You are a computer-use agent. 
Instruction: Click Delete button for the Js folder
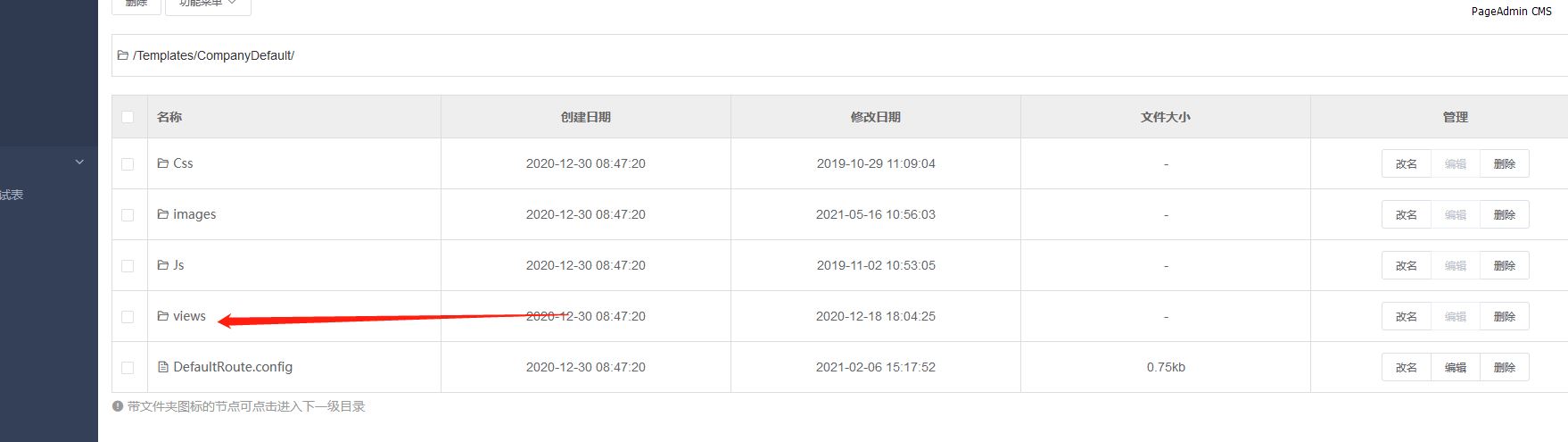pyautogui.click(x=1505, y=265)
